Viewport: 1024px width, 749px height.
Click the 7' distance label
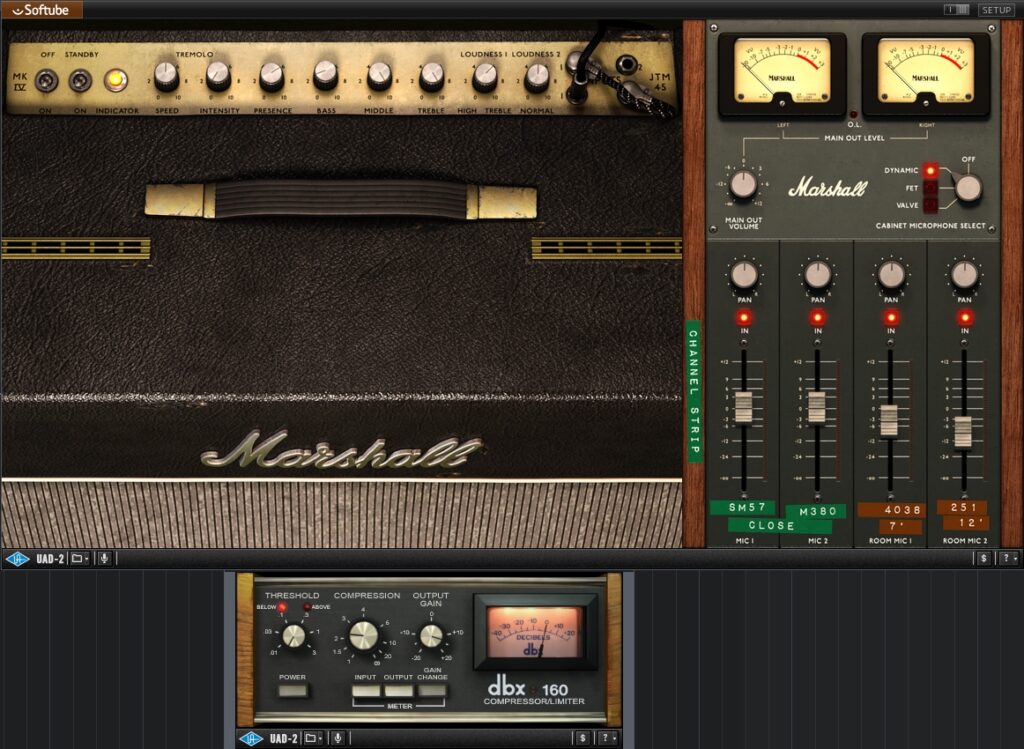pyautogui.click(x=900, y=526)
